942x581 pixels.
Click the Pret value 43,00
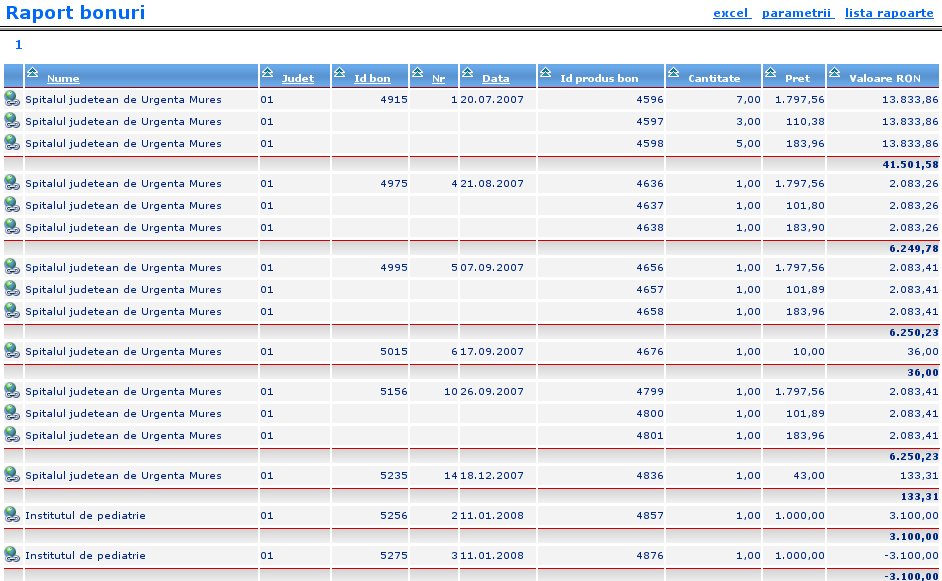click(809, 476)
